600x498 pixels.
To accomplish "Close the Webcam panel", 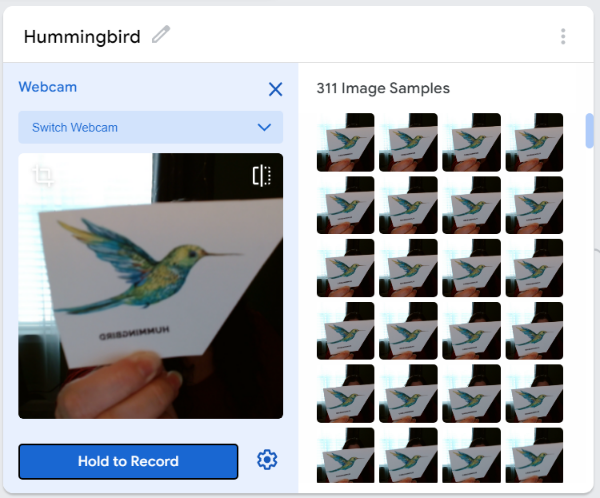I will click(275, 88).
